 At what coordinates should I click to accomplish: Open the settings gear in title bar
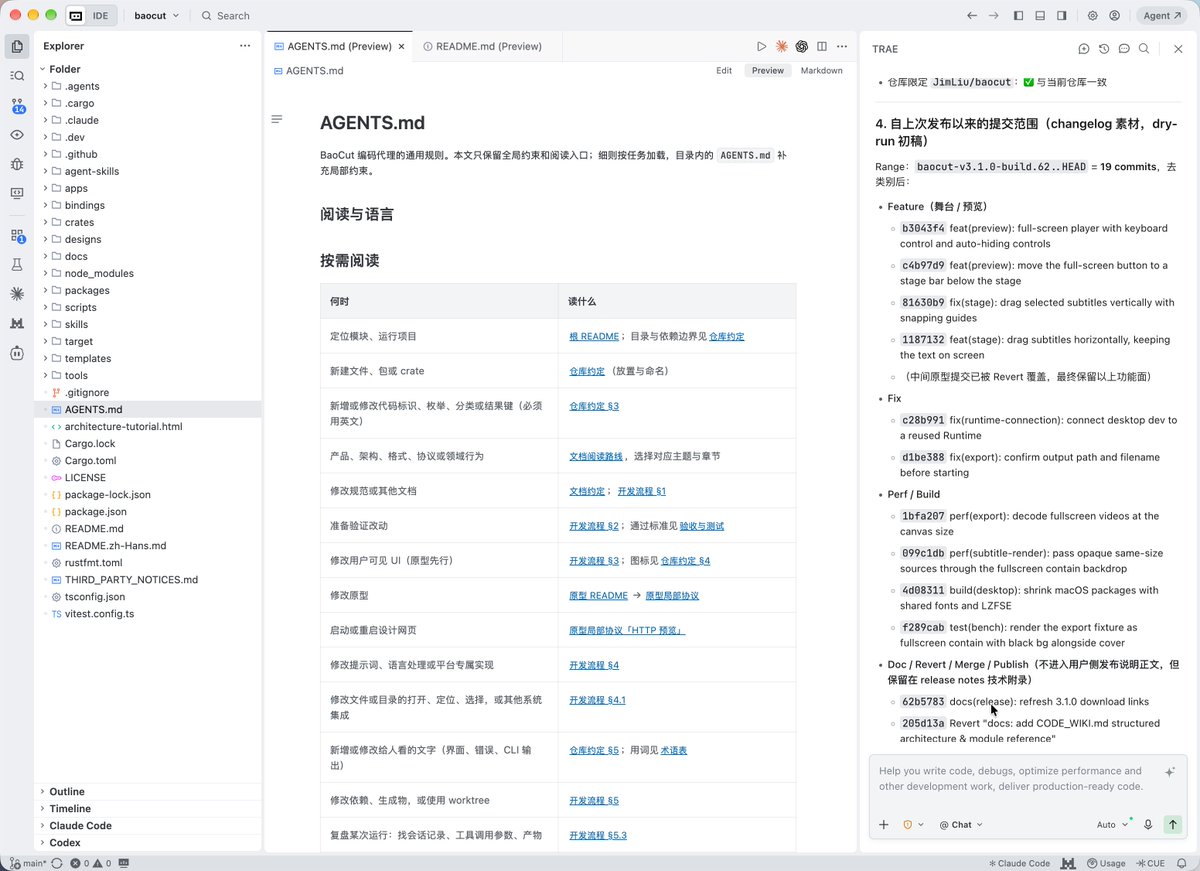[x=1093, y=16]
